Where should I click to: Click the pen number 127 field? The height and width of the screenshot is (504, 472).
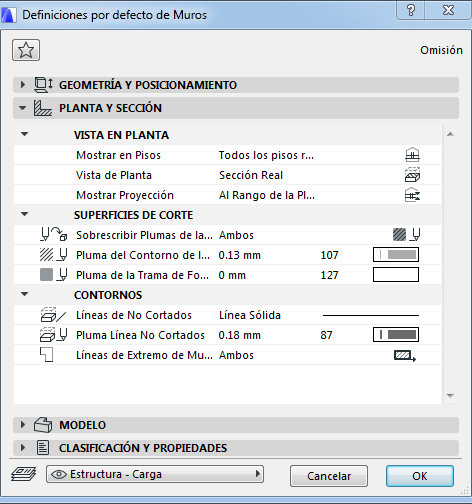tap(329, 275)
